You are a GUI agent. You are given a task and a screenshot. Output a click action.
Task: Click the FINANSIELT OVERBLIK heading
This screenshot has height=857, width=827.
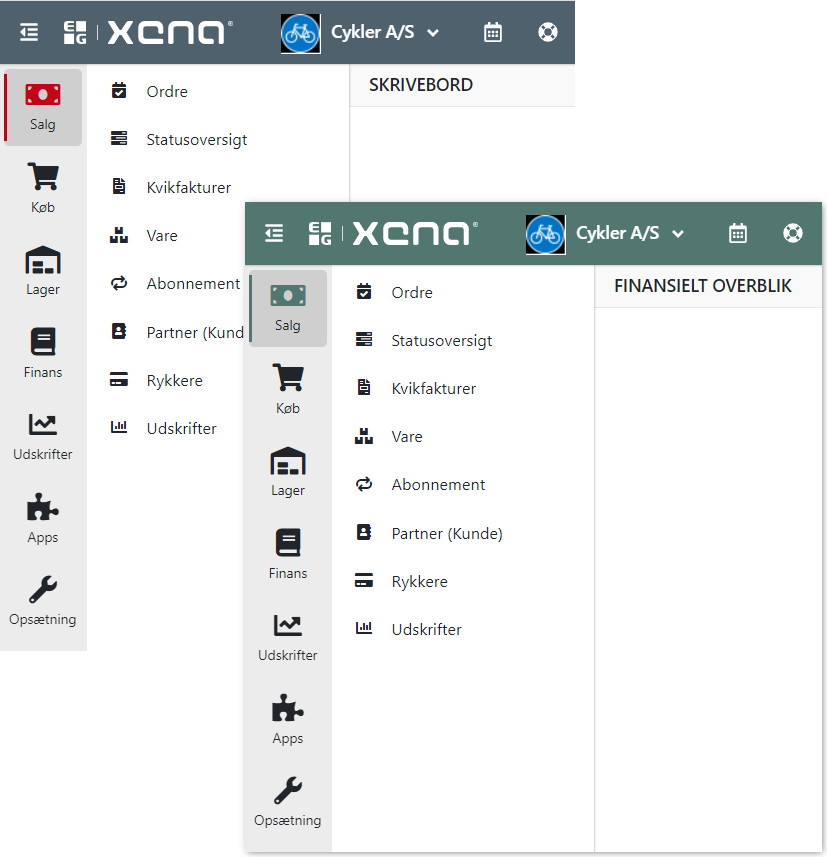click(702, 286)
